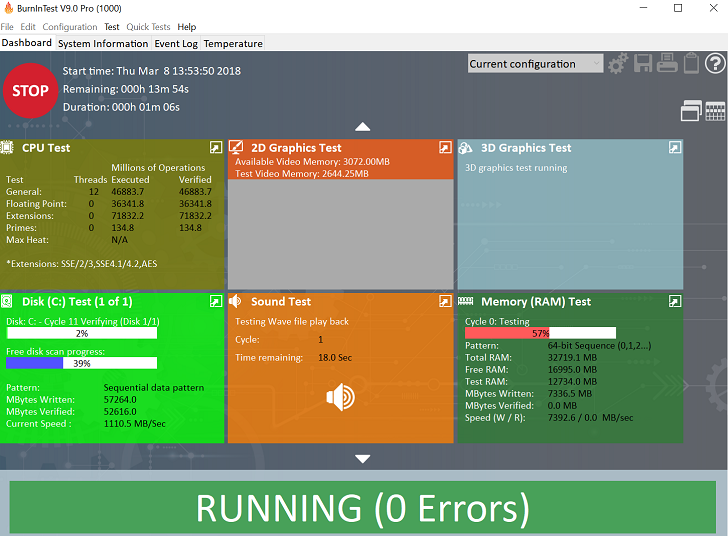Click the RUNNING (0 Errors) status banner

363,507
